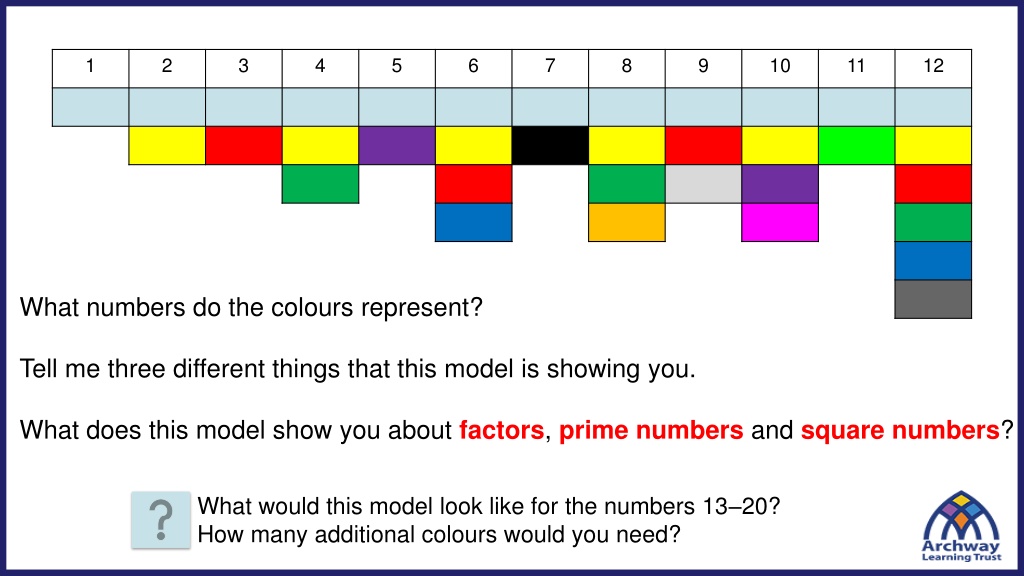Click the 'What numbers do the colours represent?' text
The height and width of the screenshot is (576, 1024).
click(x=251, y=308)
